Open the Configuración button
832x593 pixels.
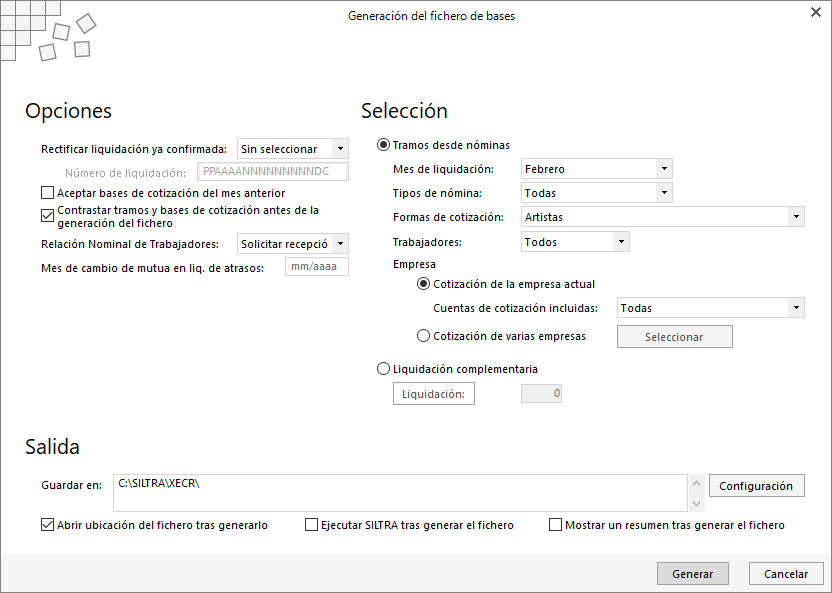click(x=757, y=486)
